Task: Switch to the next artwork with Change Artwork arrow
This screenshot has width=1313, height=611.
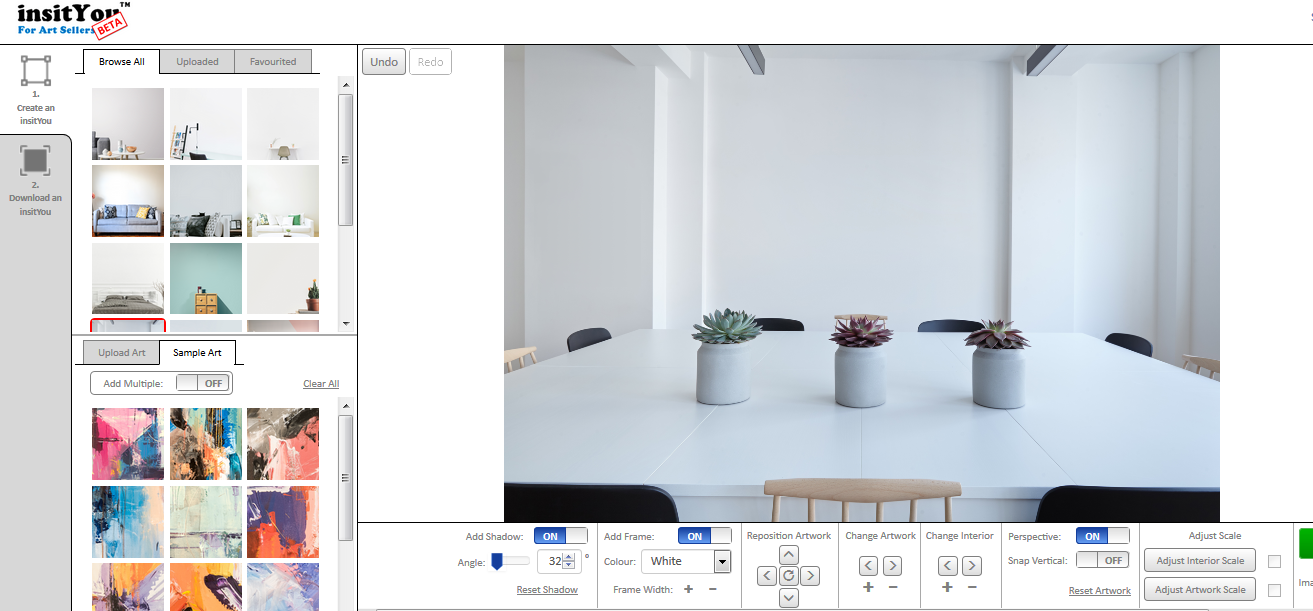Action: [892, 565]
